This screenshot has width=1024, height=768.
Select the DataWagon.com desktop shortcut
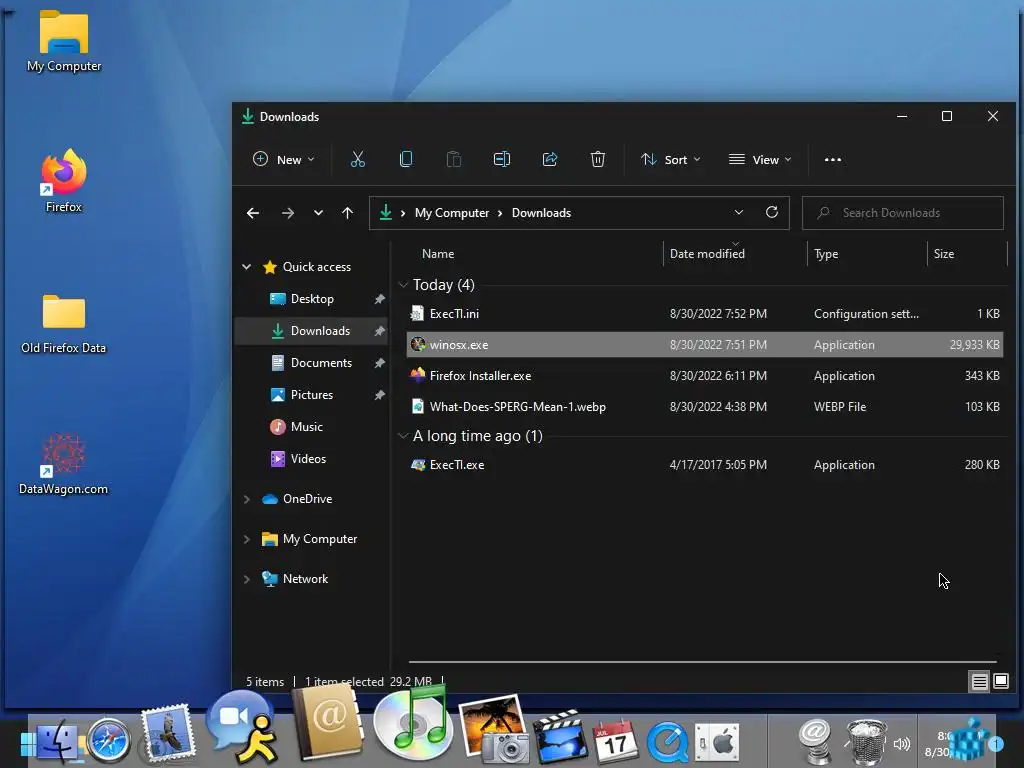point(63,464)
